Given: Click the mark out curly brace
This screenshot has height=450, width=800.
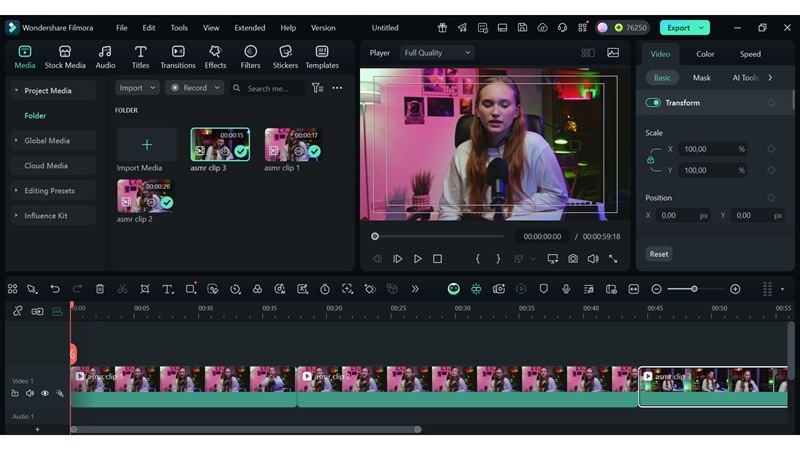Looking at the screenshot, I should [x=498, y=259].
